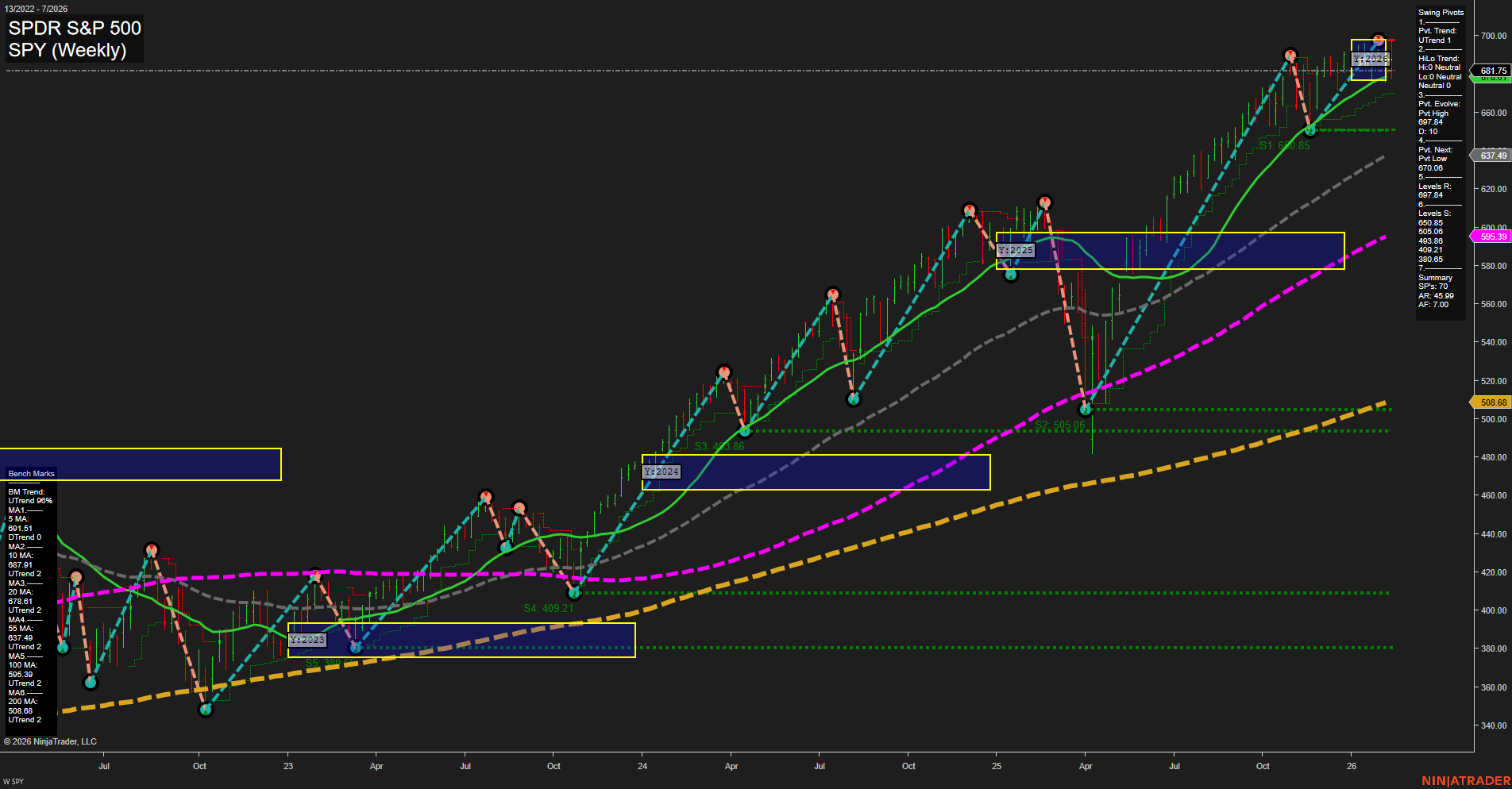Click the SPY (Weekly) chart title
The image size is (1512, 789).
coord(67,50)
